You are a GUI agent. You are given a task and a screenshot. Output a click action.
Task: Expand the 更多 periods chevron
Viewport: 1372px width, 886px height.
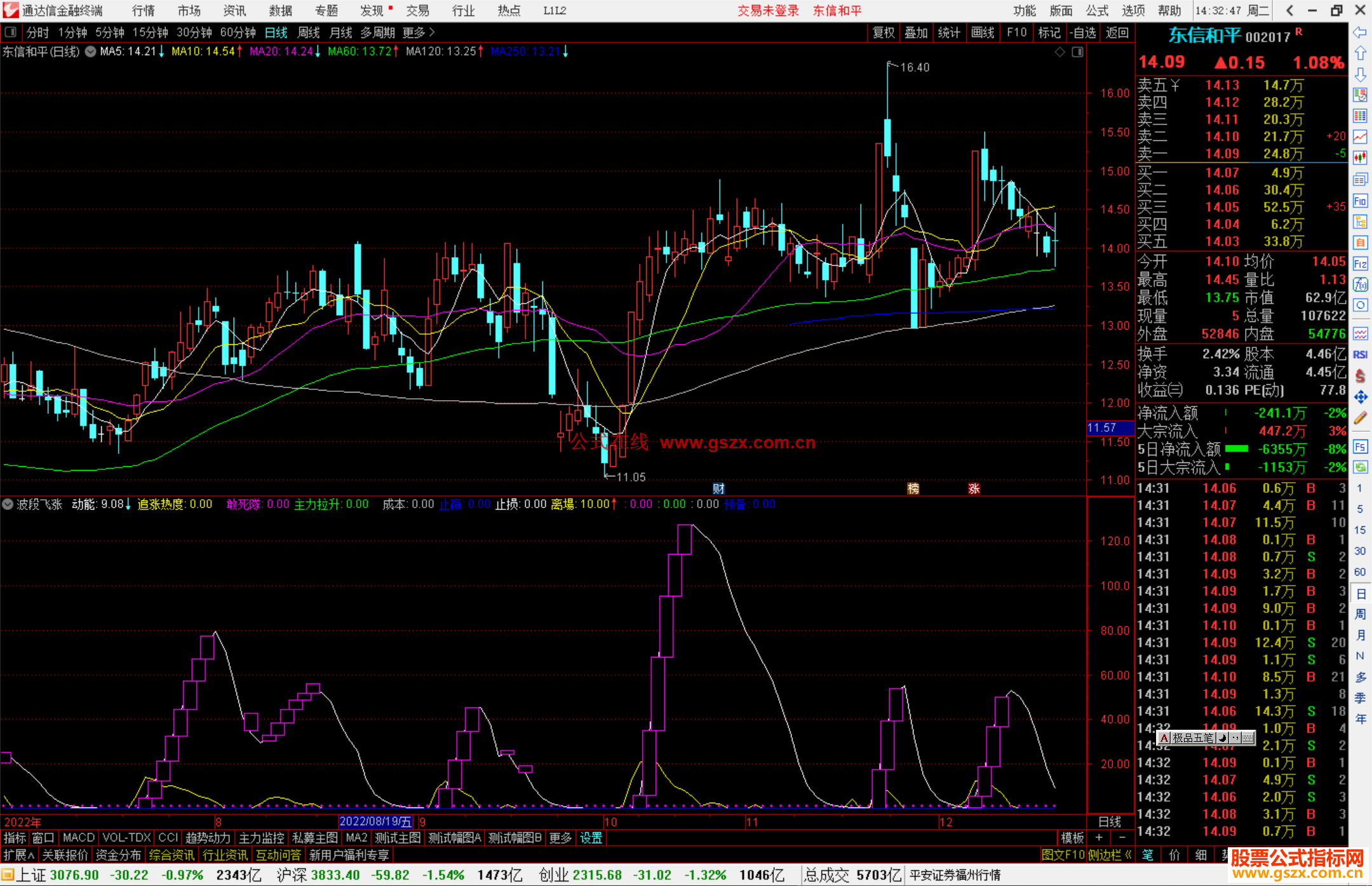tap(432, 32)
